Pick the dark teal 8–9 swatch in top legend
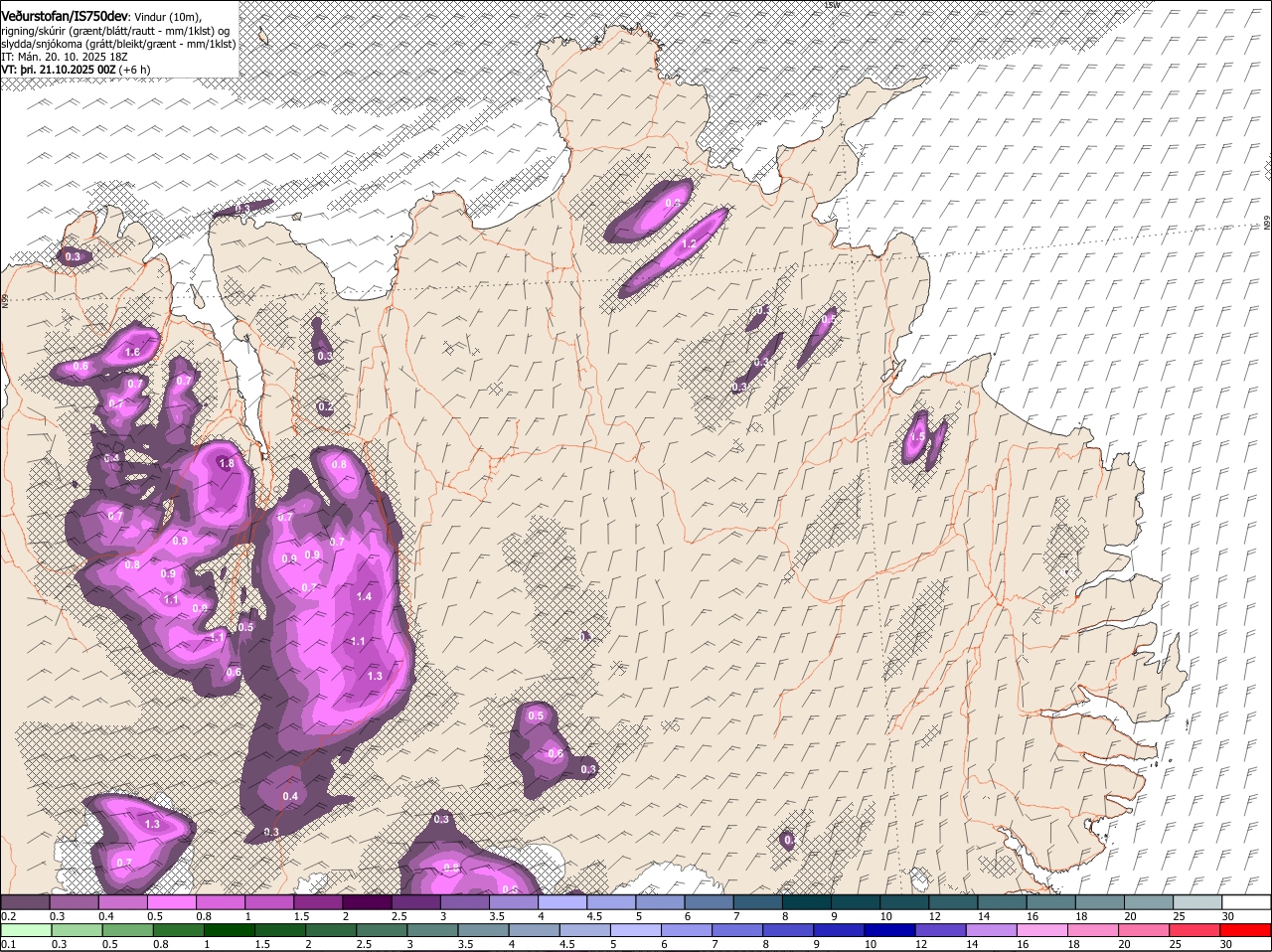The width and height of the screenshot is (1272, 952). pyautogui.click(x=807, y=901)
